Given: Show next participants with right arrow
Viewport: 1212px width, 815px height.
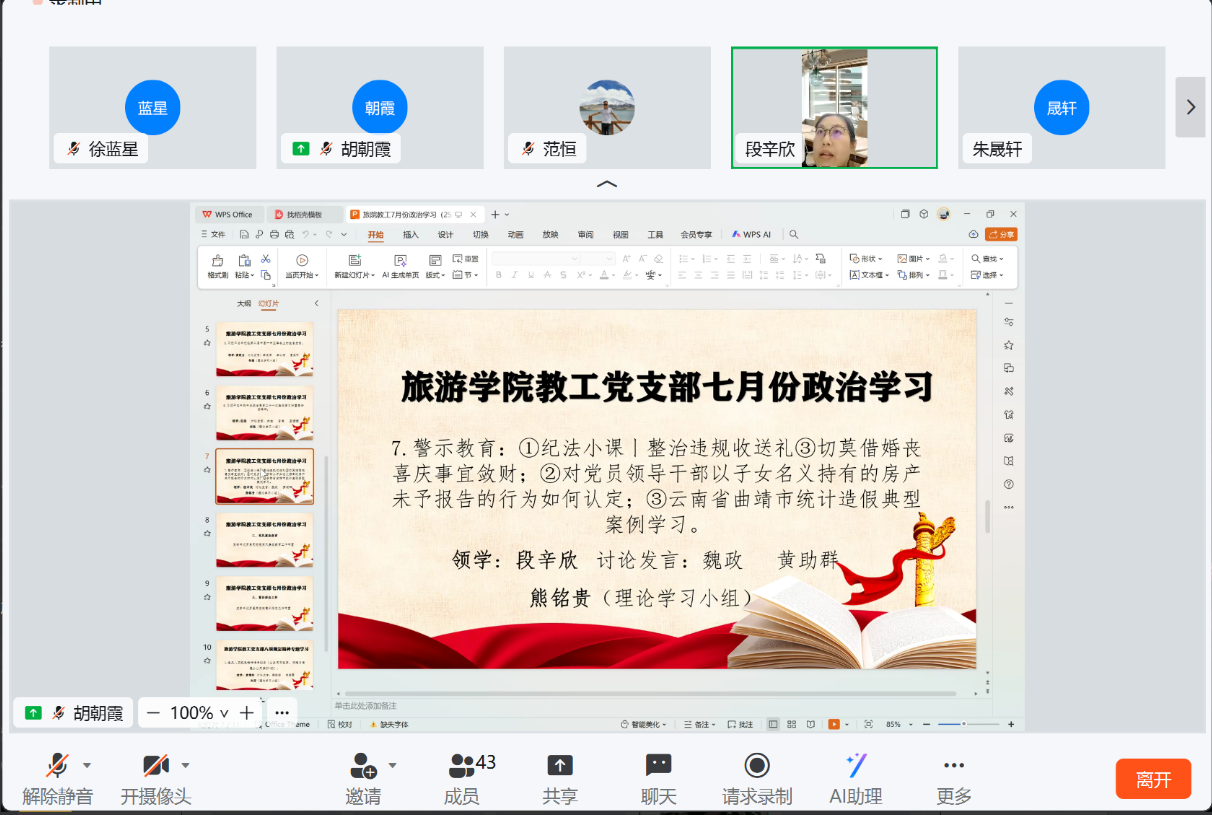Looking at the screenshot, I should click(1190, 107).
